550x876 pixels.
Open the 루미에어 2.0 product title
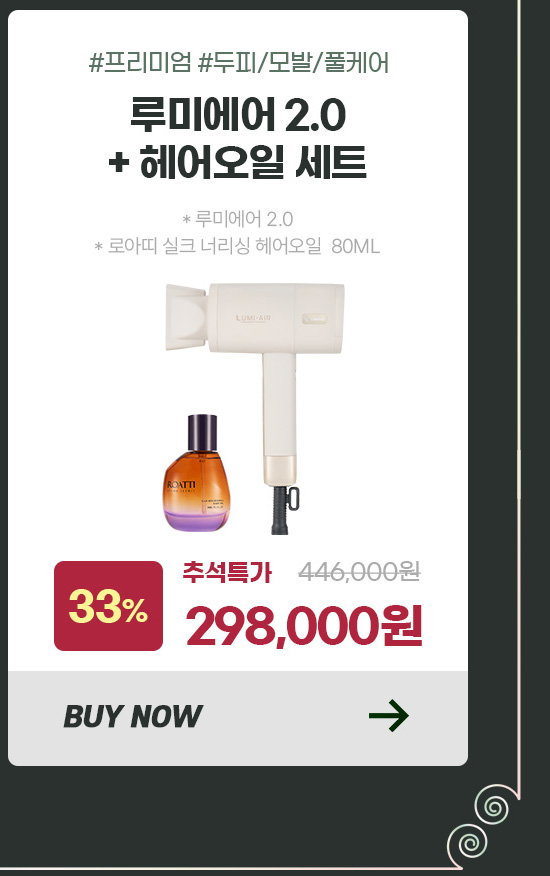click(238, 115)
